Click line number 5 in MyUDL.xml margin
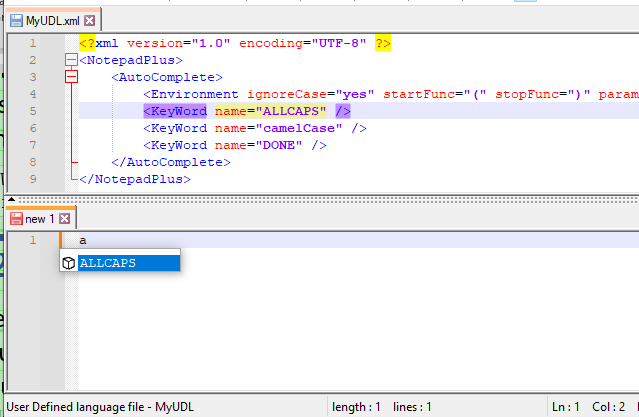The height and width of the screenshot is (417, 639). coord(33,111)
